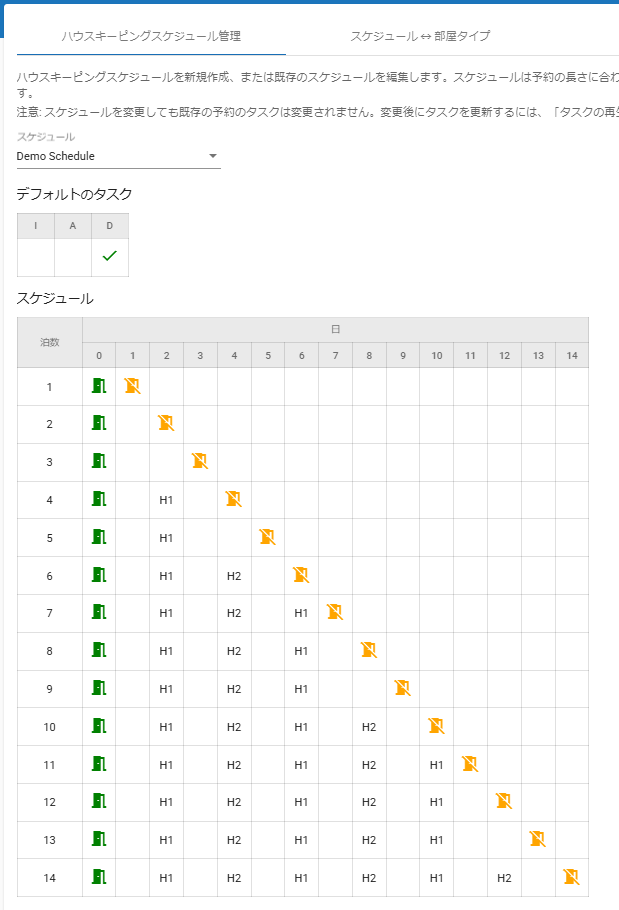Click H1 on day 2 of row 4
The width and height of the screenshot is (619, 910).
pos(166,499)
